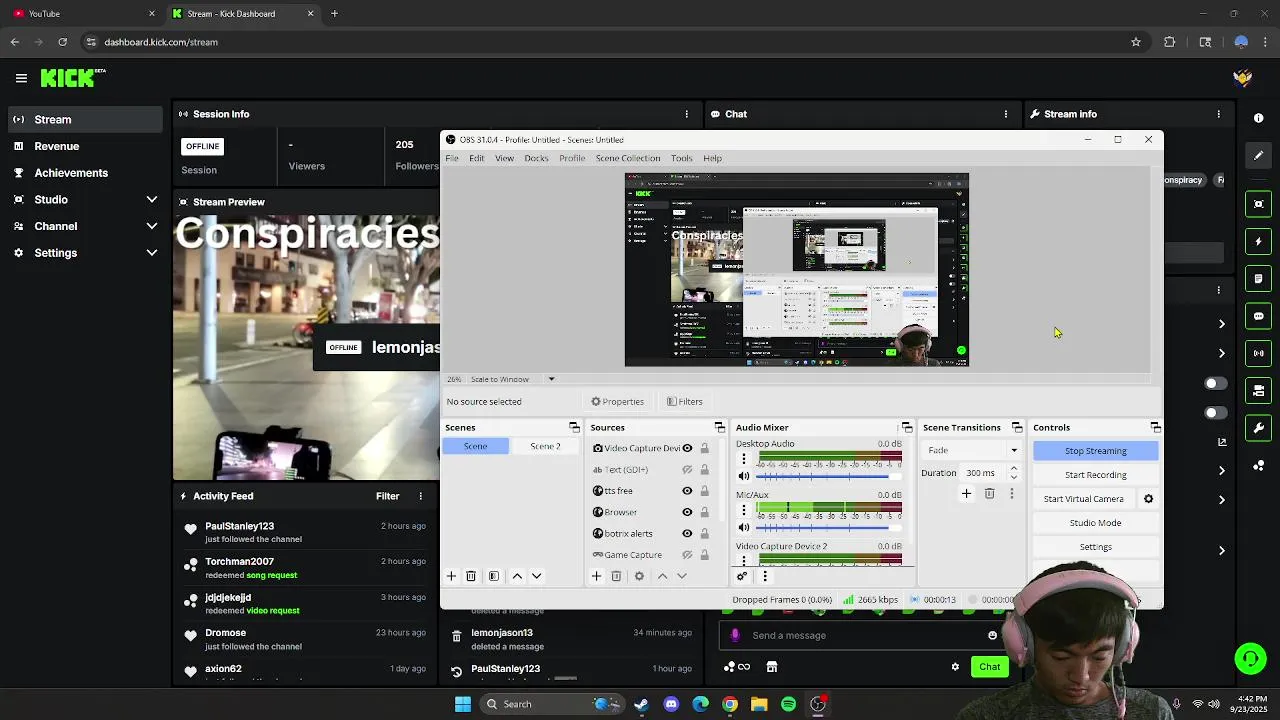Click Stop Streaming button
This screenshot has width=1280, height=720.
click(x=1096, y=451)
